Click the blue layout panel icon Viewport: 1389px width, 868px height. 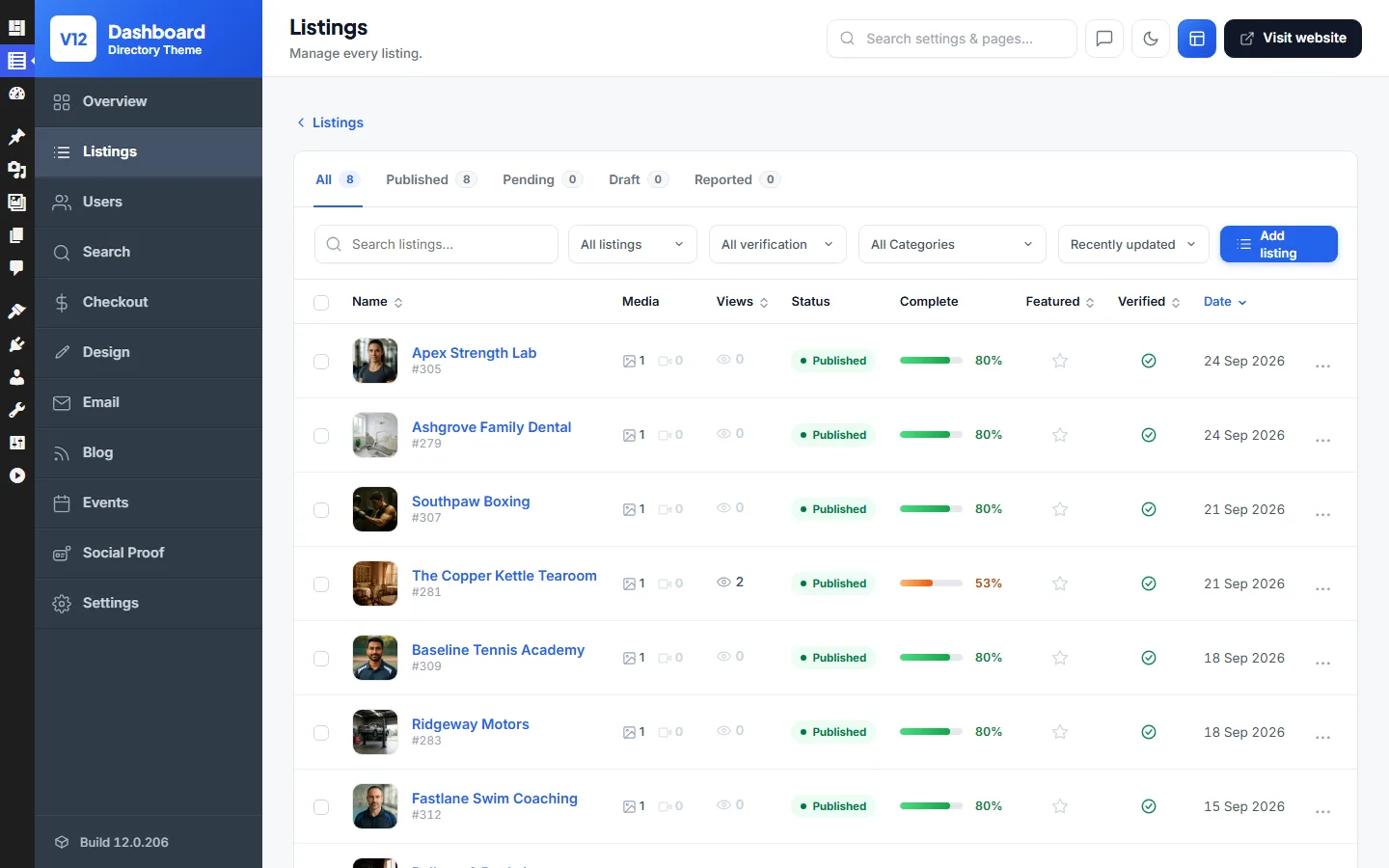click(1197, 39)
